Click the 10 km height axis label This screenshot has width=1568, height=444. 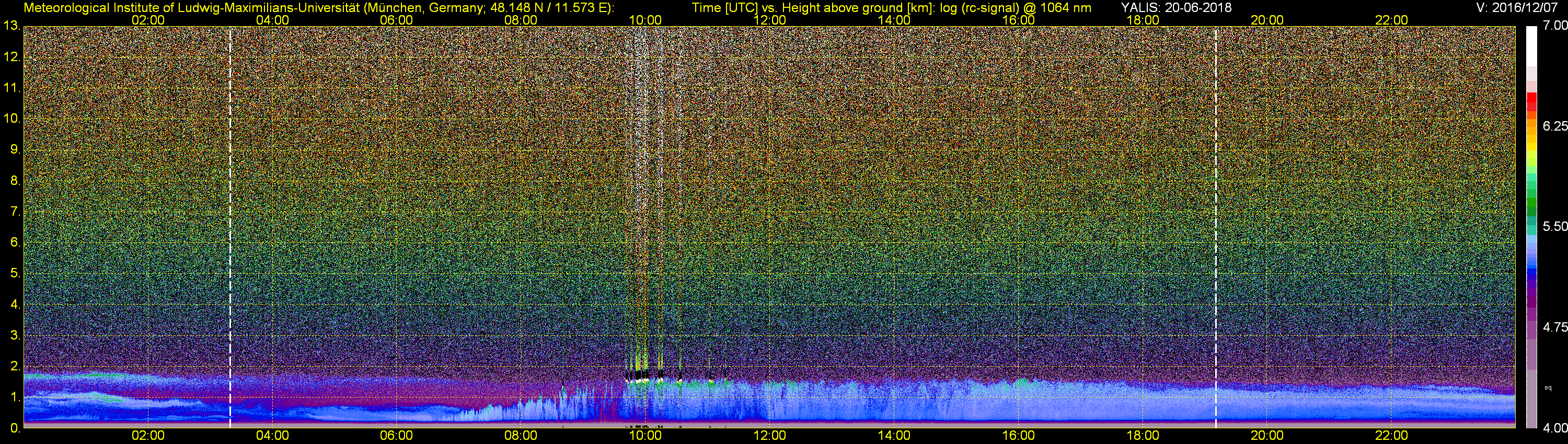[11, 119]
